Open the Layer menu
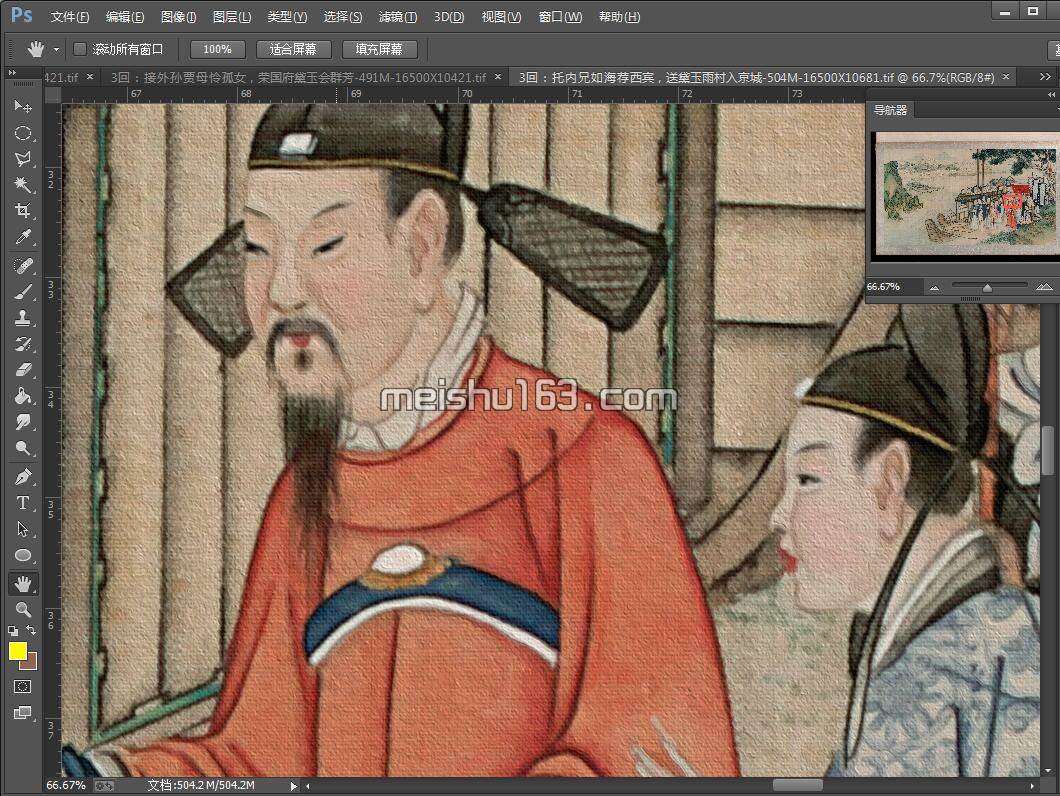Image resolution: width=1060 pixels, height=796 pixels. (232, 17)
